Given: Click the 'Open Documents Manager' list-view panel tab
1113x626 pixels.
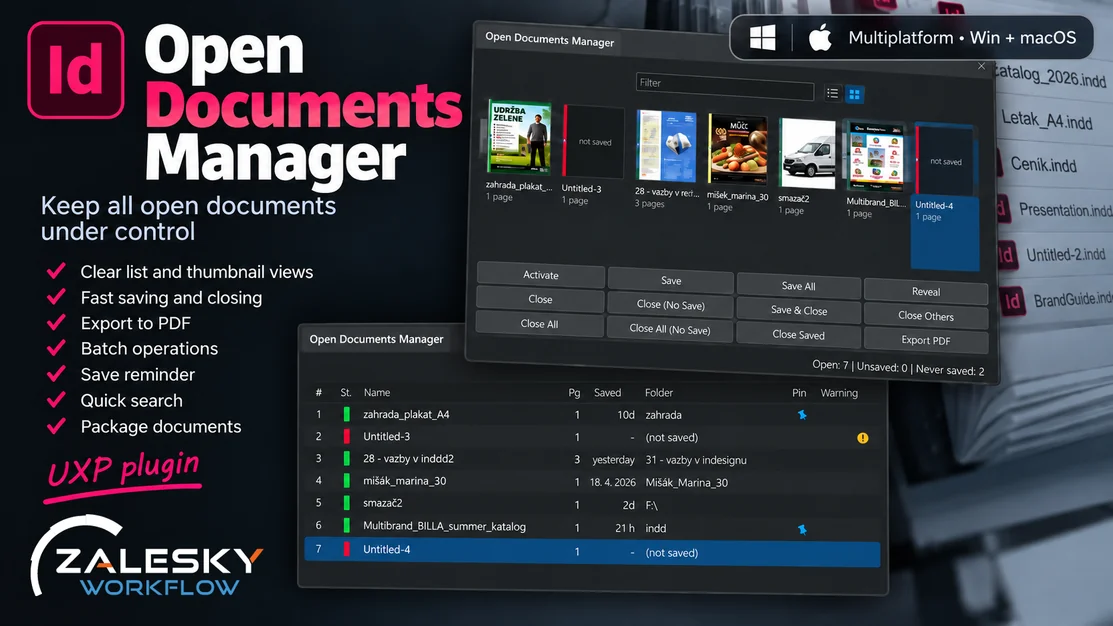Looking at the screenshot, I should click(376, 339).
